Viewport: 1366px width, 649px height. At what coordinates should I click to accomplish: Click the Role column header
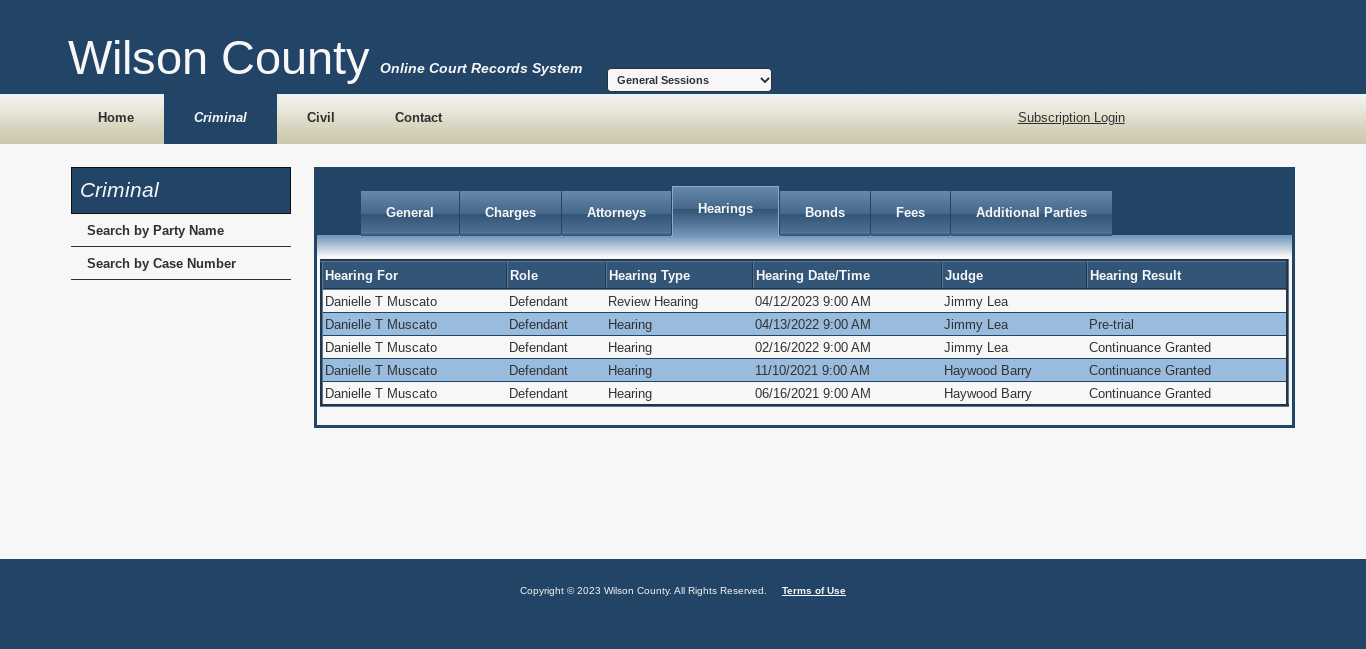tap(556, 276)
